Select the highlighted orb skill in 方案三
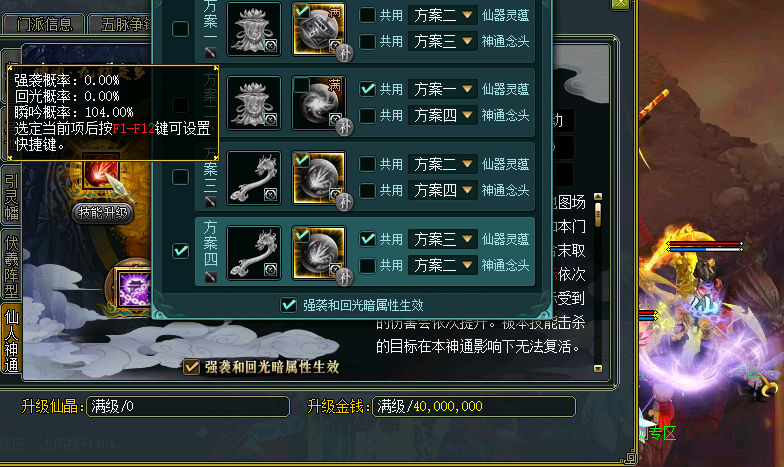Image resolution: width=784 pixels, height=467 pixels. [x=319, y=178]
